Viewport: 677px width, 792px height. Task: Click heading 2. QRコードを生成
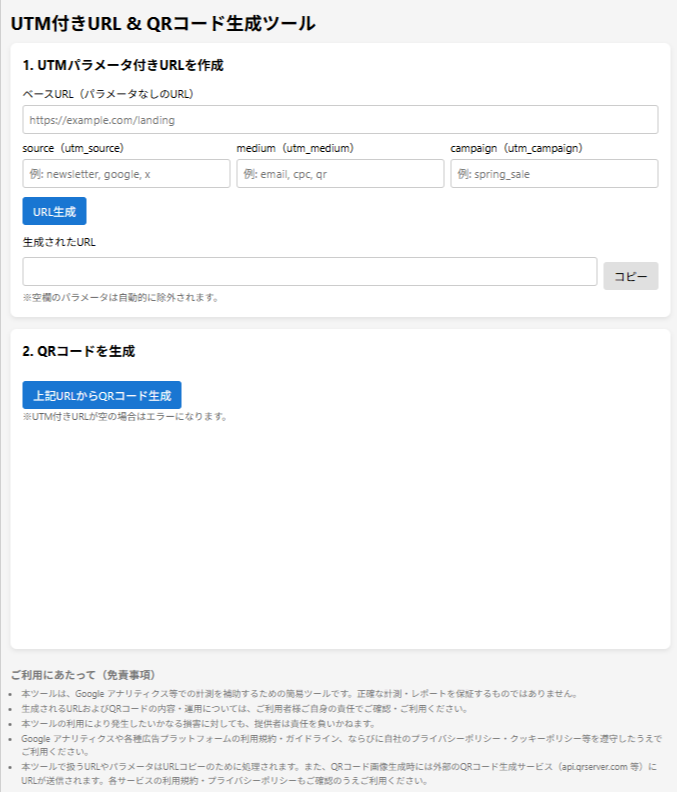coord(79,351)
